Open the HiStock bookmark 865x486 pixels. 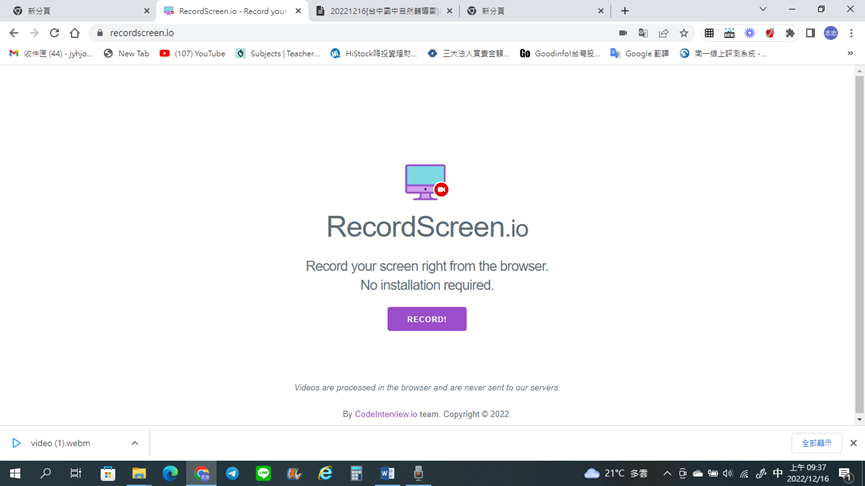(x=373, y=54)
